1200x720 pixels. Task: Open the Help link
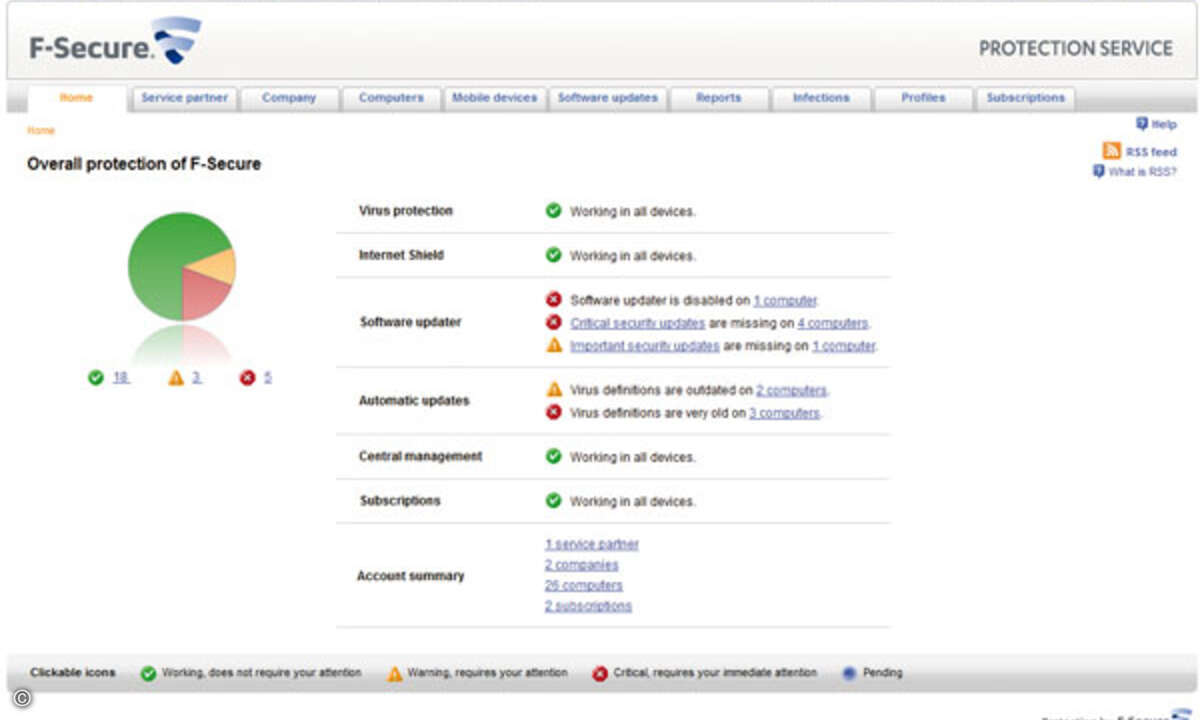(1164, 125)
